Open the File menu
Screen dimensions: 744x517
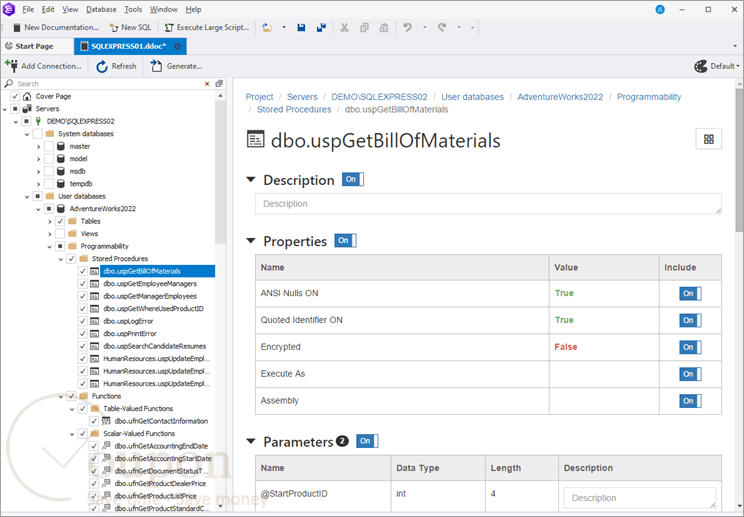tap(28, 9)
